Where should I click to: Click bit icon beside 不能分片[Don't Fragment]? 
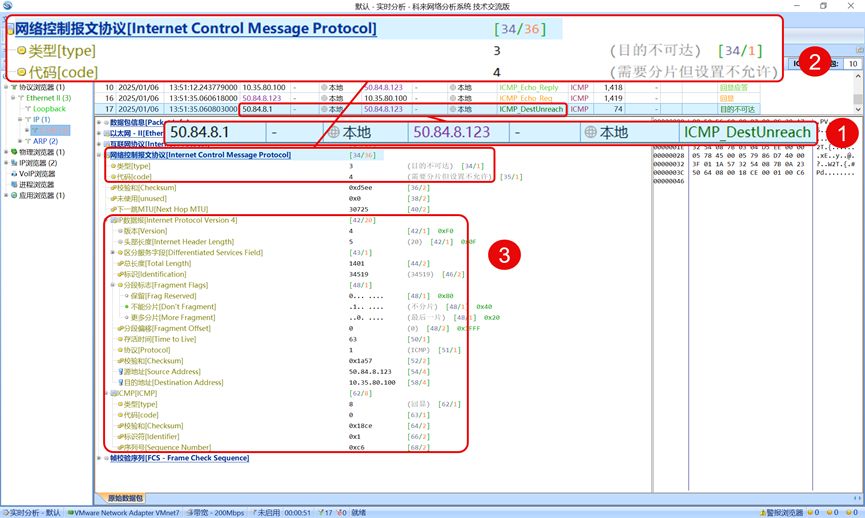point(127,307)
